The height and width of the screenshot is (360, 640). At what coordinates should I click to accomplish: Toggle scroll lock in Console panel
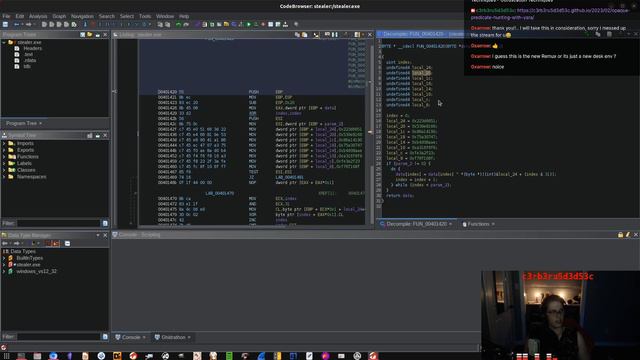click(x=620, y=235)
